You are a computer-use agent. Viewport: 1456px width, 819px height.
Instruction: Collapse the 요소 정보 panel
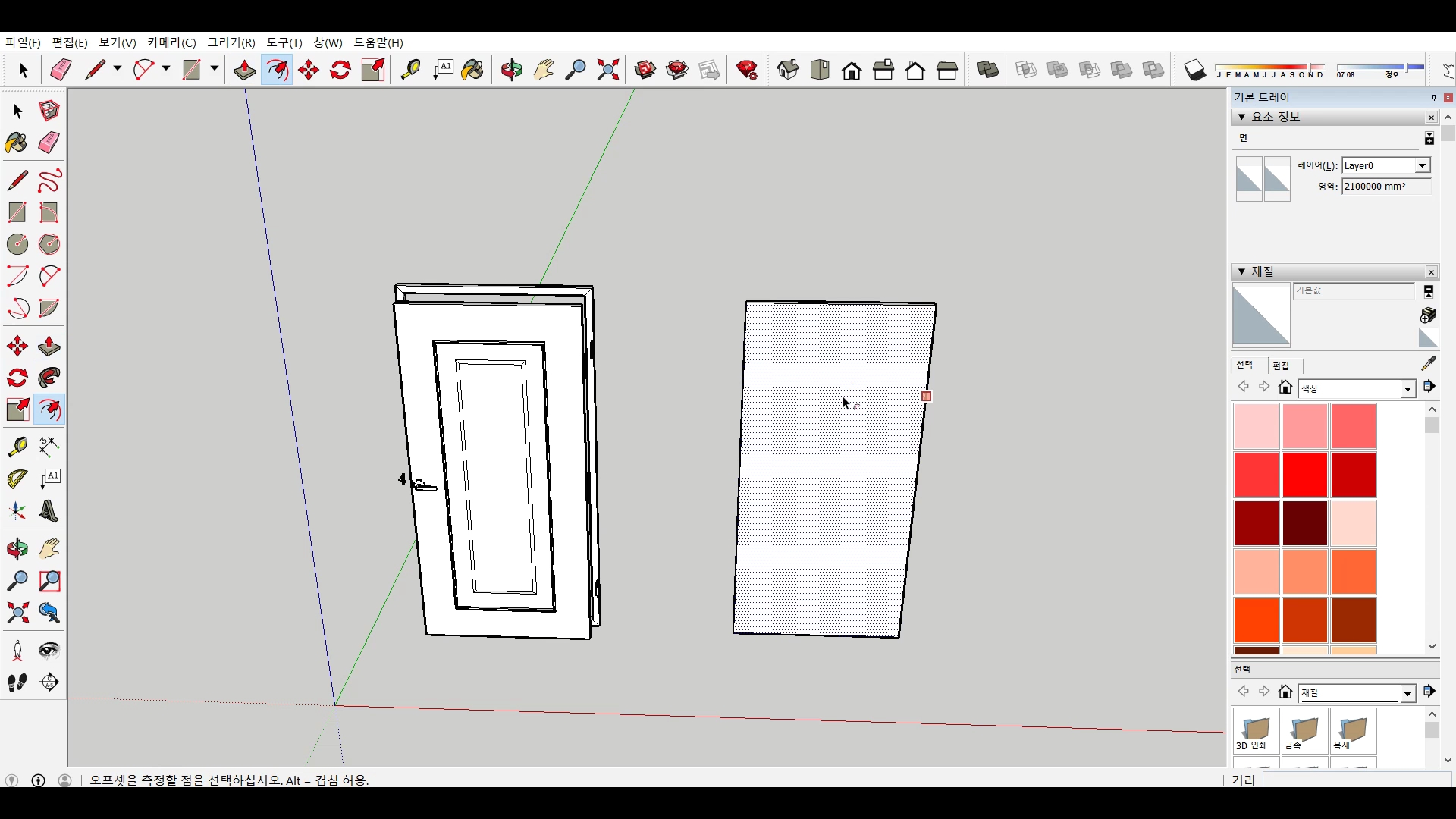coord(1241,117)
